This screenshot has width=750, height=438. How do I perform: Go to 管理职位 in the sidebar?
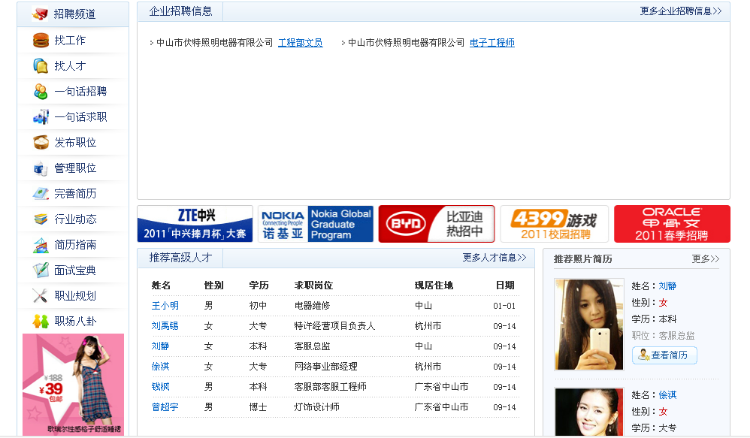pyautogui.click(x=75, y=168)
